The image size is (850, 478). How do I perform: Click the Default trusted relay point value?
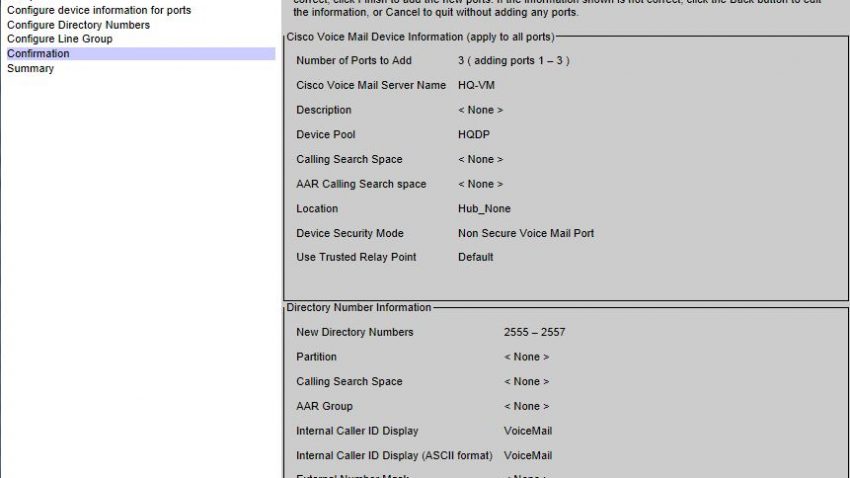[475, 258]
